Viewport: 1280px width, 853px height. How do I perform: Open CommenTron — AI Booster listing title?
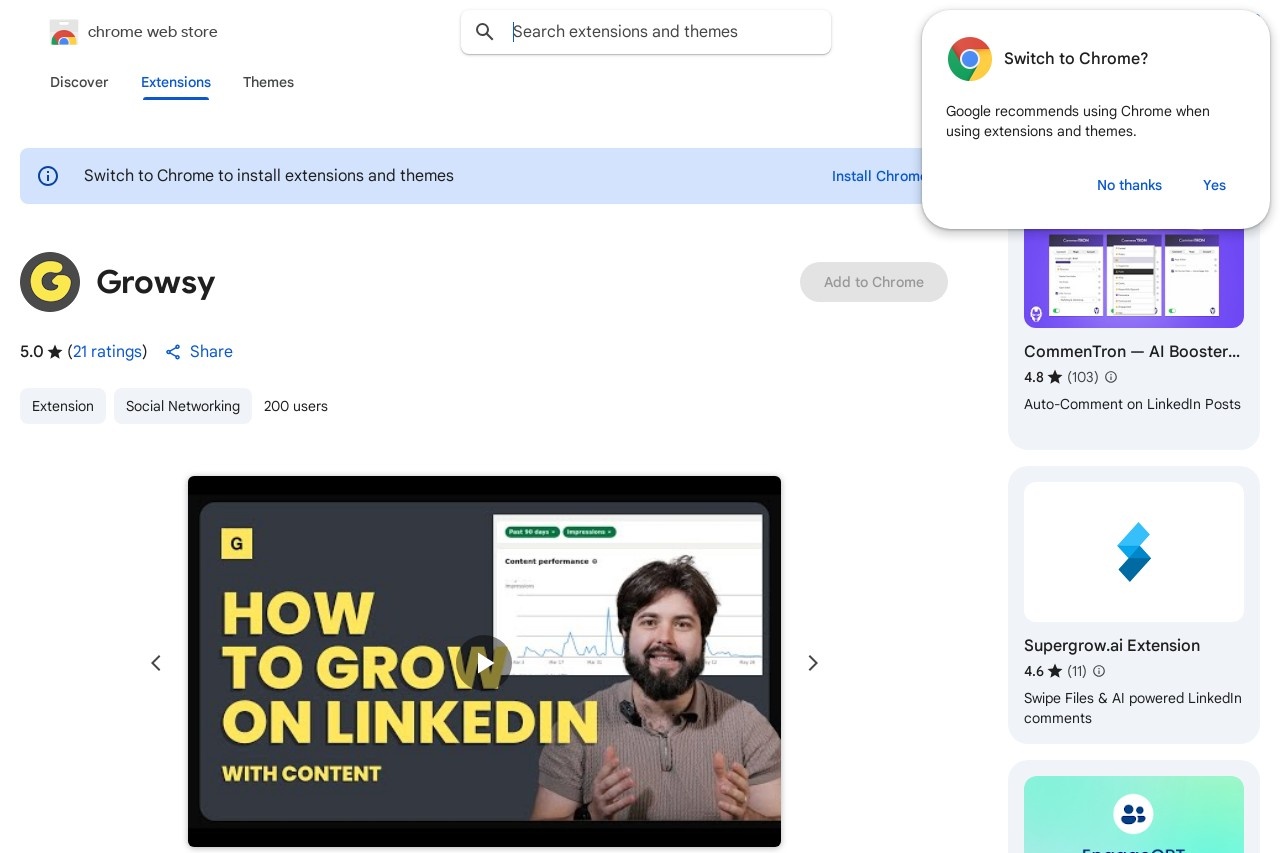(x=1132, y=352)
